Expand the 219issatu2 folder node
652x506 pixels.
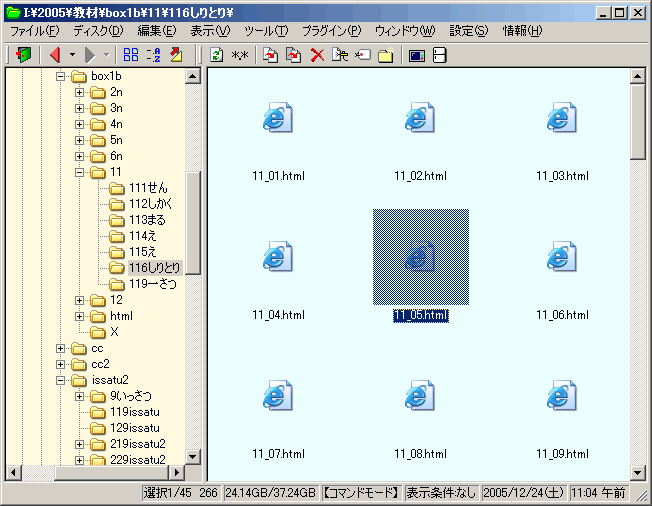click(80, 444)
